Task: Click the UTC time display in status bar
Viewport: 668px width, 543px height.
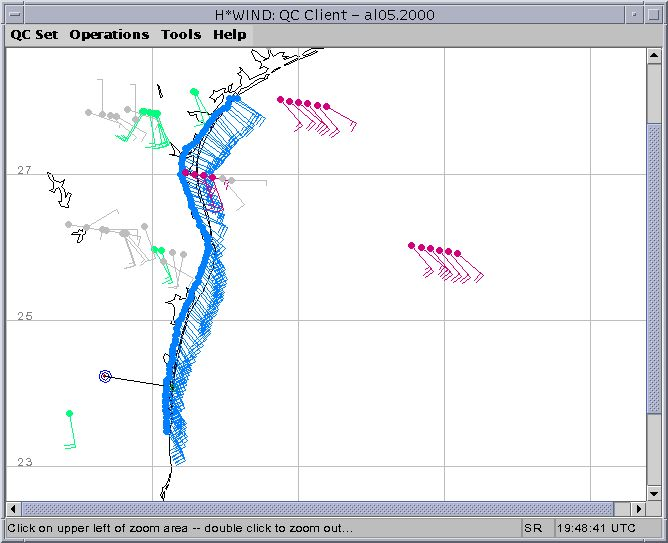Action: tap(596, 527)
